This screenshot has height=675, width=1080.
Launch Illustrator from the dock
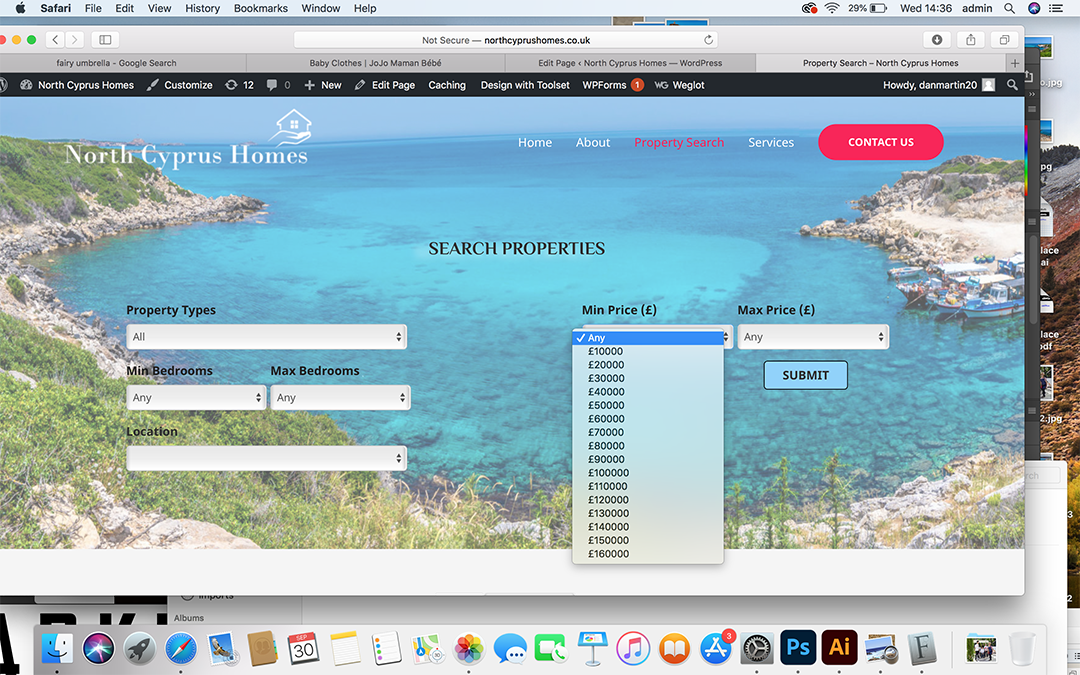[840, 648]
